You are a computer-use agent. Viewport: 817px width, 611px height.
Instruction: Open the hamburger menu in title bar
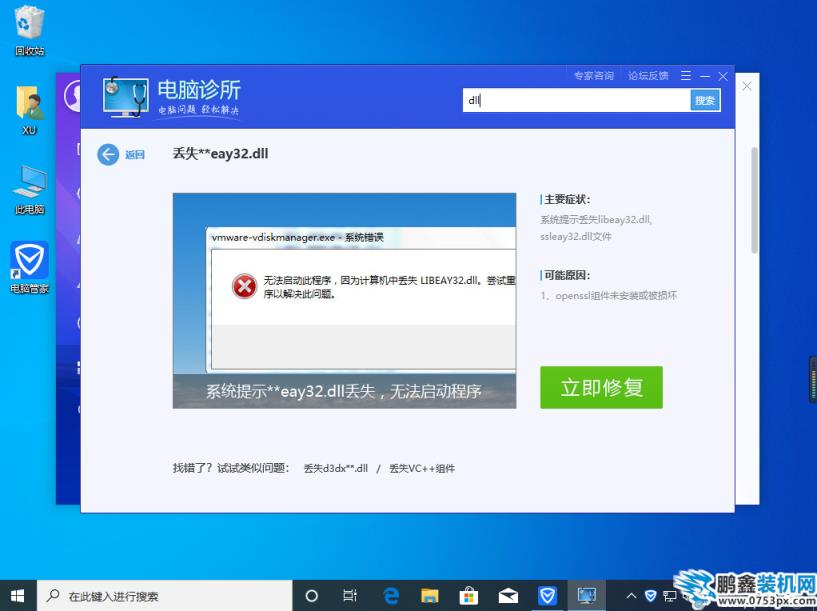[686, 76]
